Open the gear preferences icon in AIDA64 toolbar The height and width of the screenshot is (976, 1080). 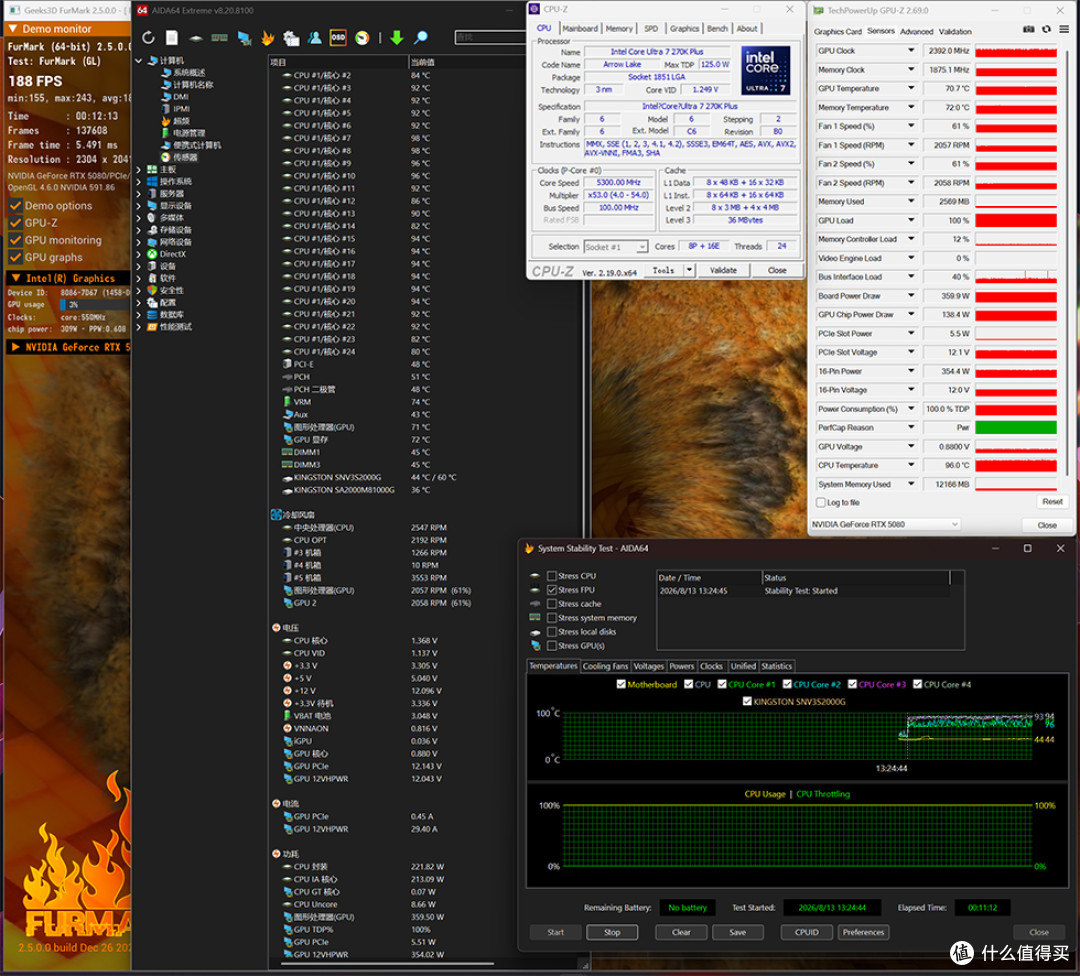click(291, 38)
